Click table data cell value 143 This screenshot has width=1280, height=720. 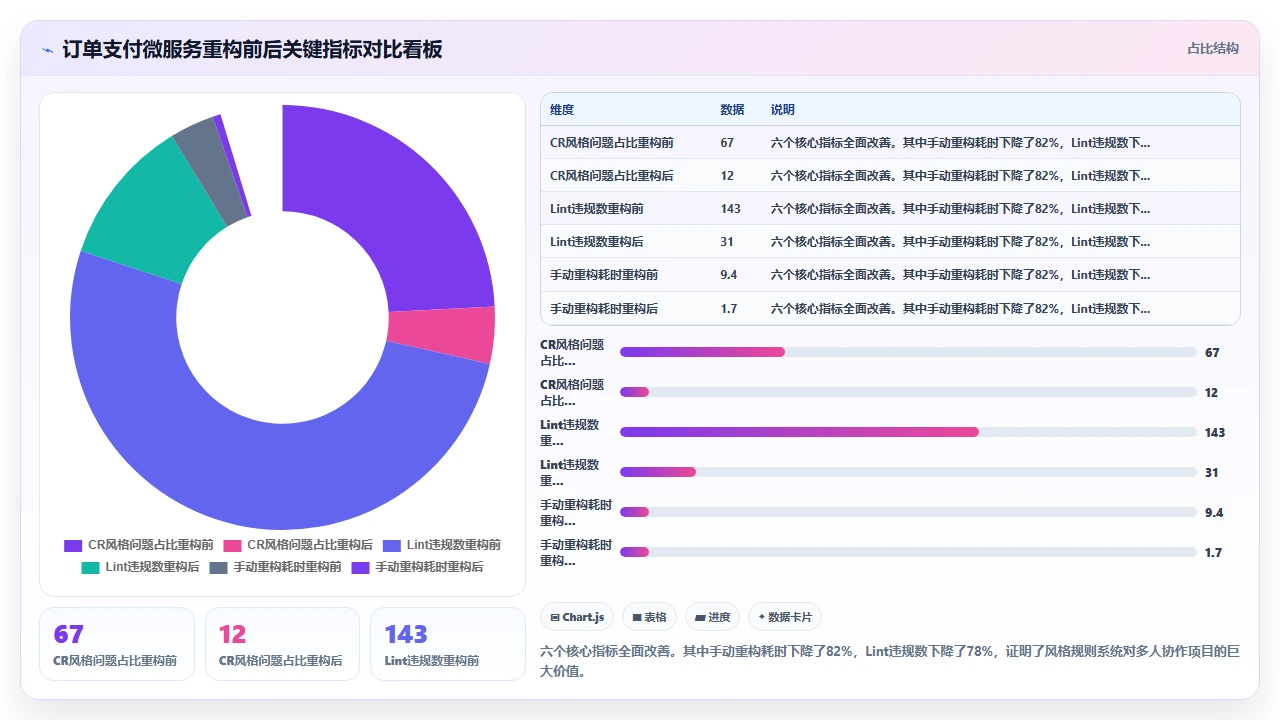[730, 209]
